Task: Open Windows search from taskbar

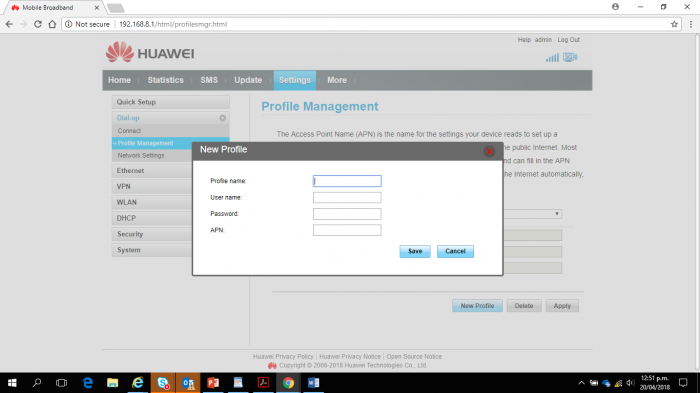Action: pyautogui.click(x=37, y=383)
